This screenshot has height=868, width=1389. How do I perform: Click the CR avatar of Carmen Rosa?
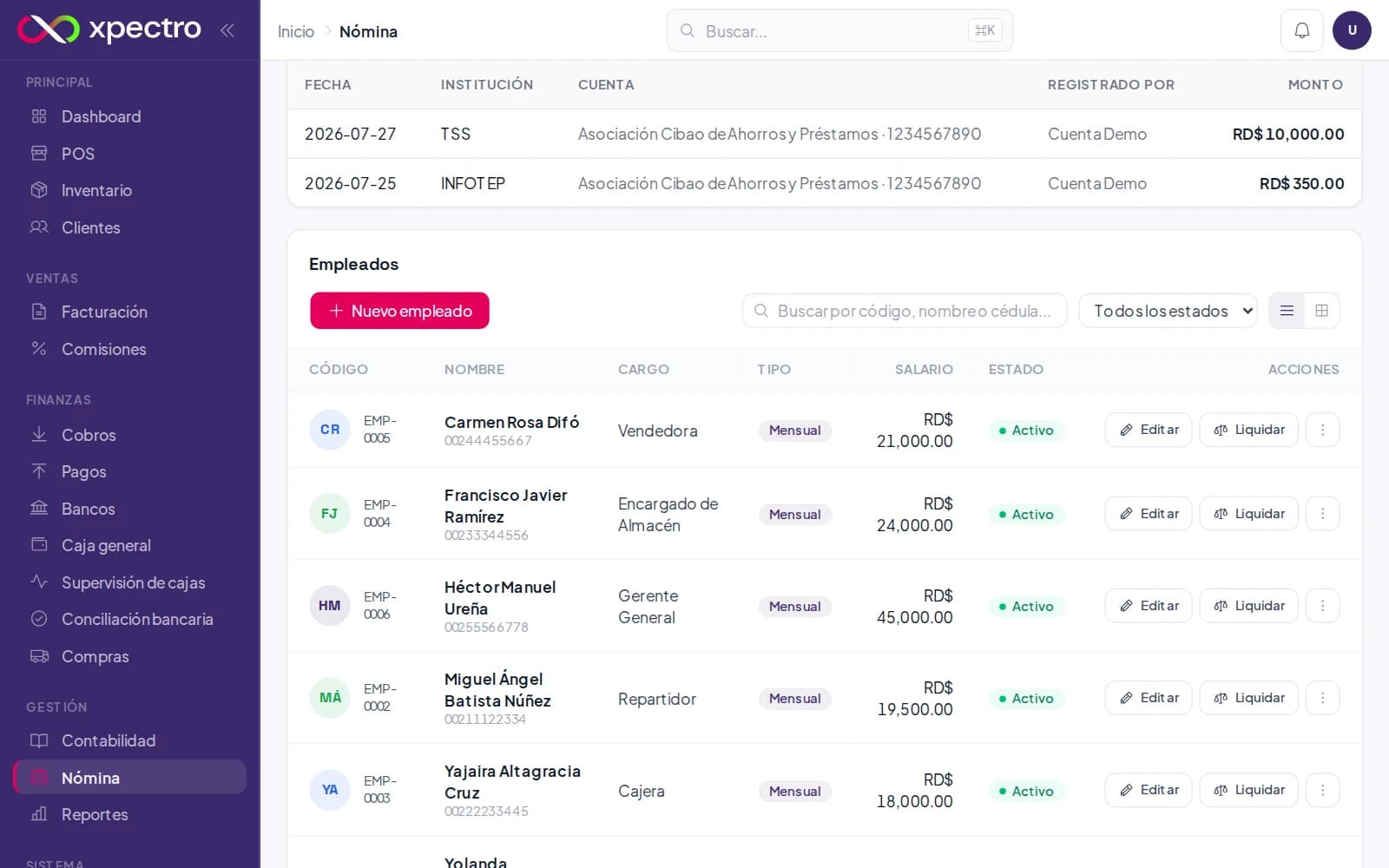point(330,430)
